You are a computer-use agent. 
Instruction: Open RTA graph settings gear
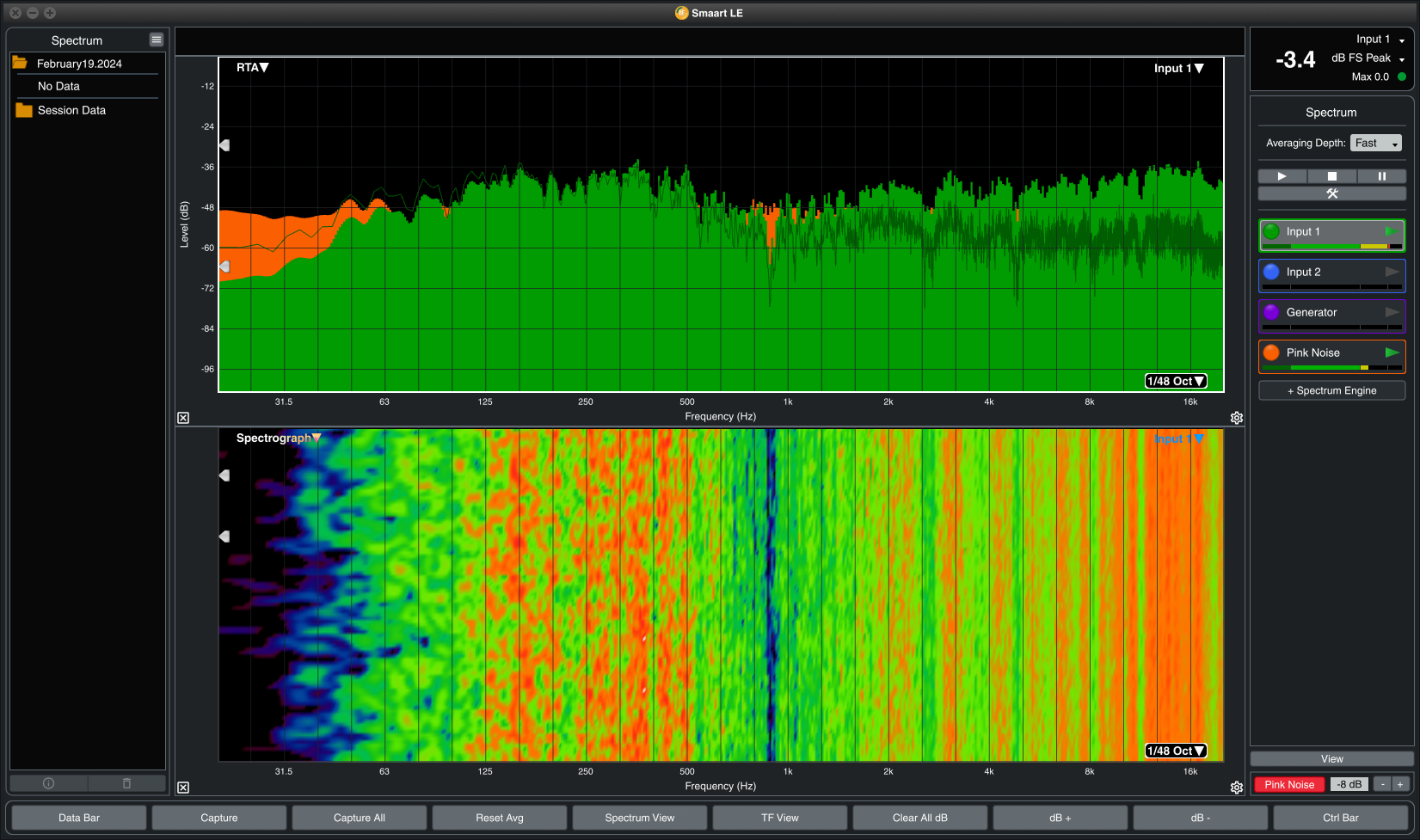point(1237,418)
